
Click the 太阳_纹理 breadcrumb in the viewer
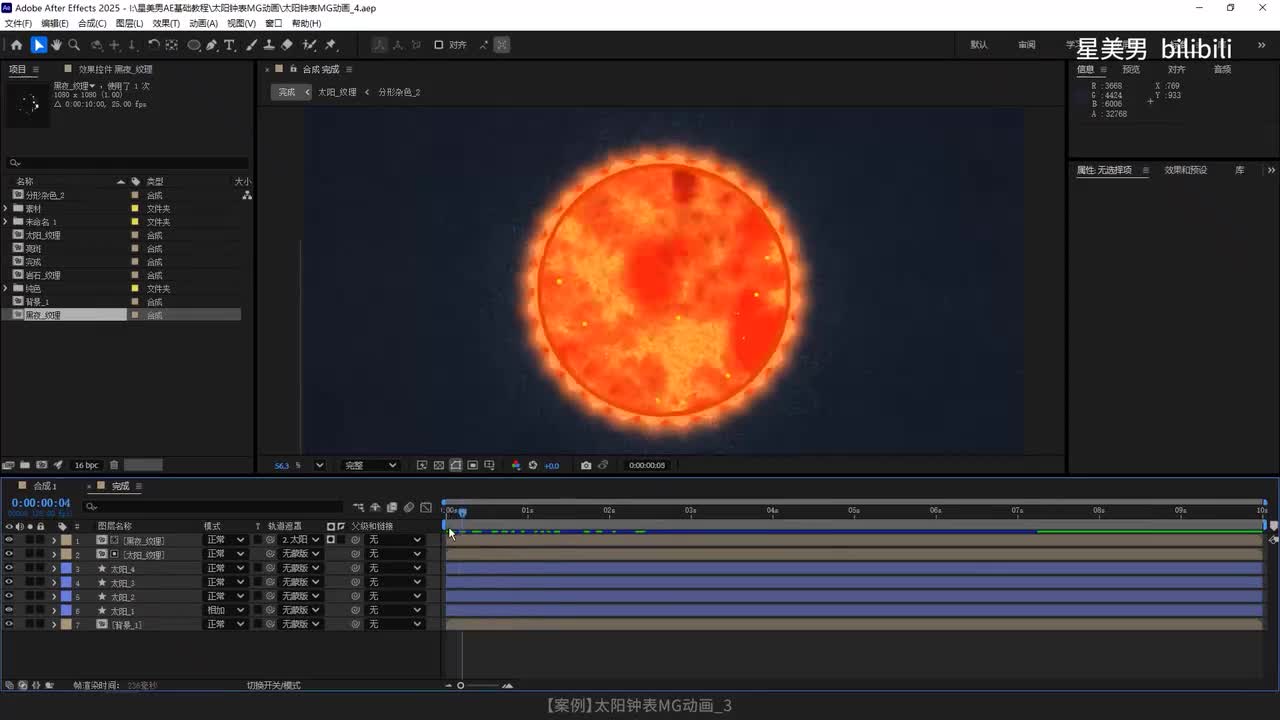(337, 92)
